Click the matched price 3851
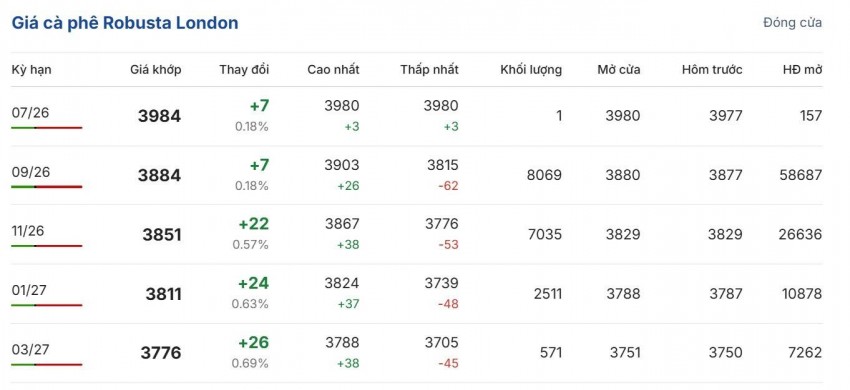The image size is (850, 390). (x=162, y=235)
